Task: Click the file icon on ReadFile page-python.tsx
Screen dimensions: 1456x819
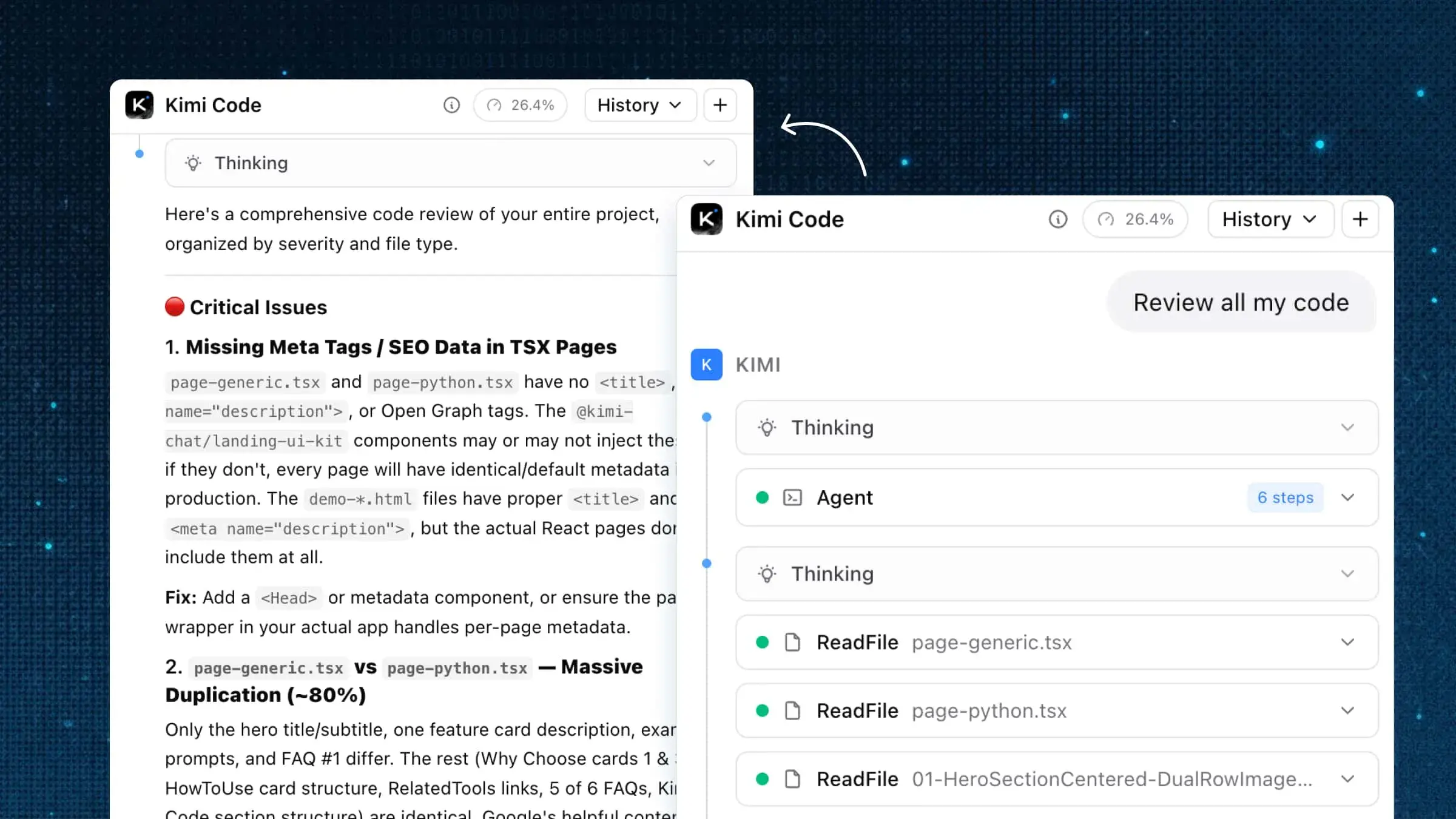Action: click(x=792, y=710)
